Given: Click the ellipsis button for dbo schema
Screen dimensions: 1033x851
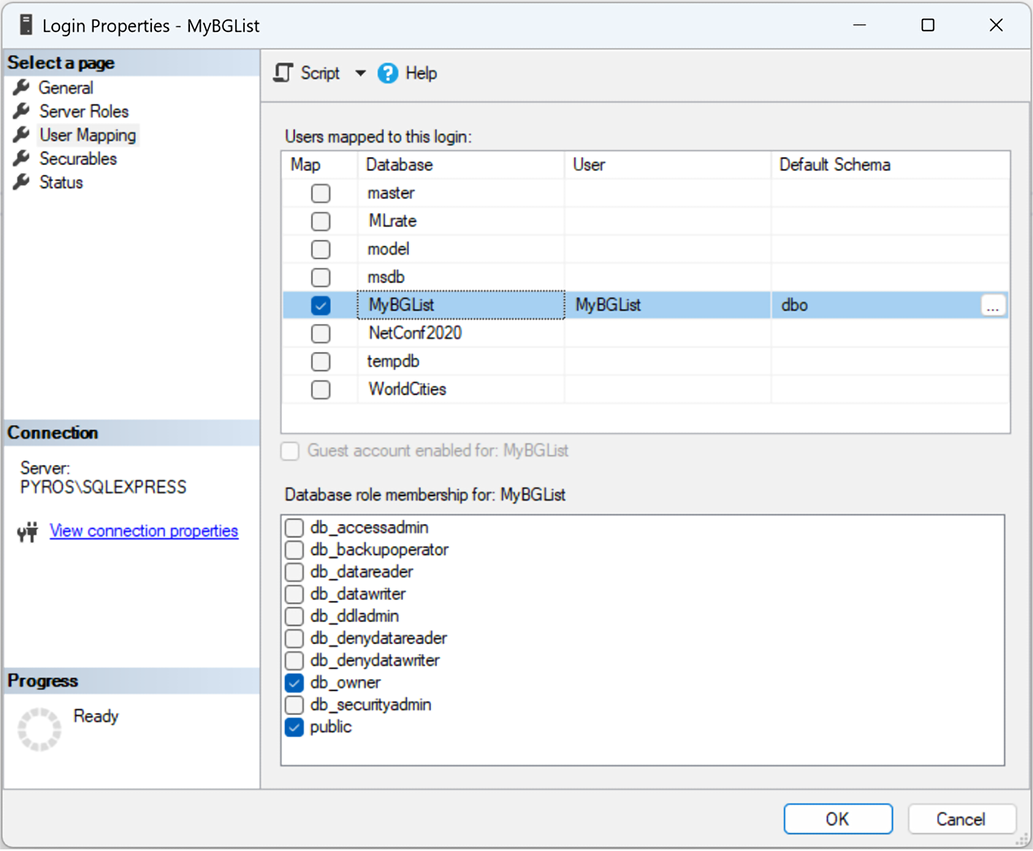Looking at the screenshot, I should tap(993, 306).
